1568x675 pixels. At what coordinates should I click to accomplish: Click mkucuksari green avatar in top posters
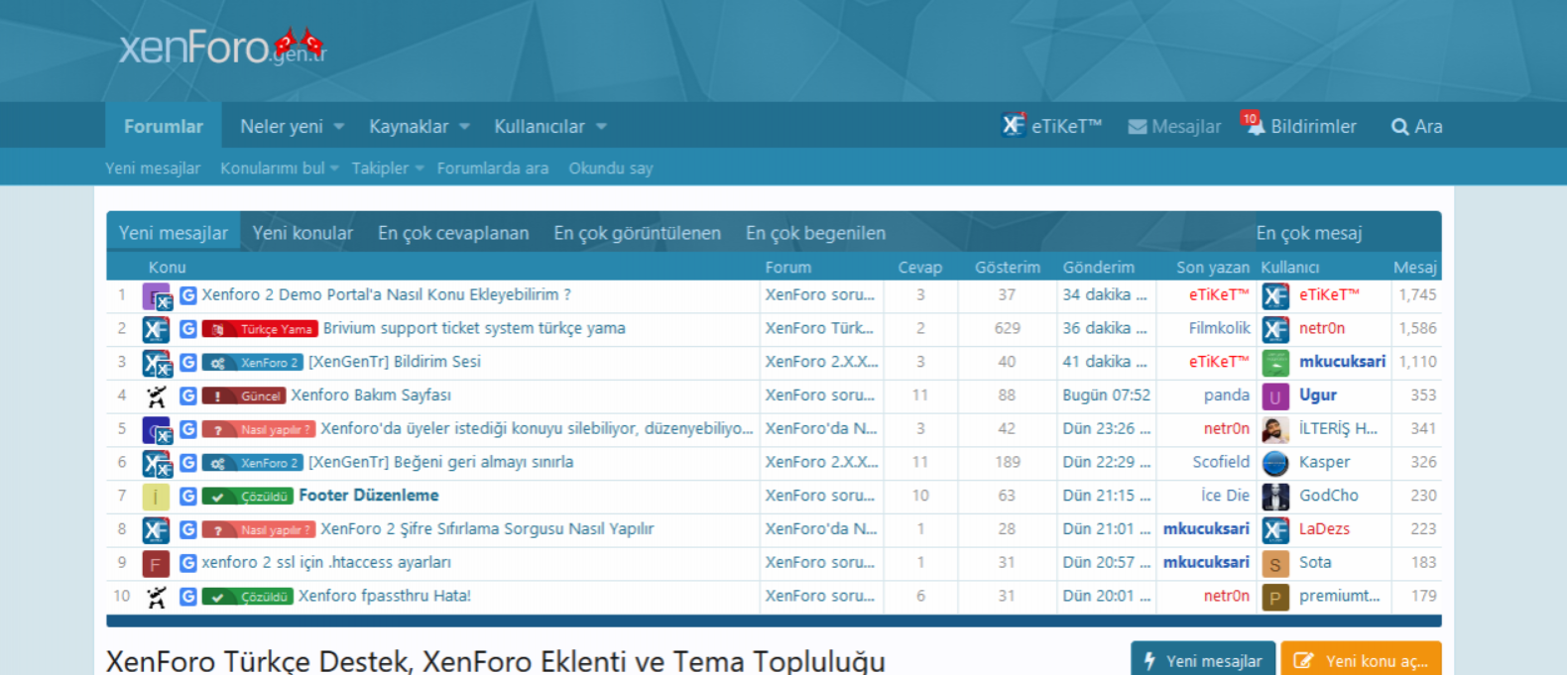point(1275,363)
